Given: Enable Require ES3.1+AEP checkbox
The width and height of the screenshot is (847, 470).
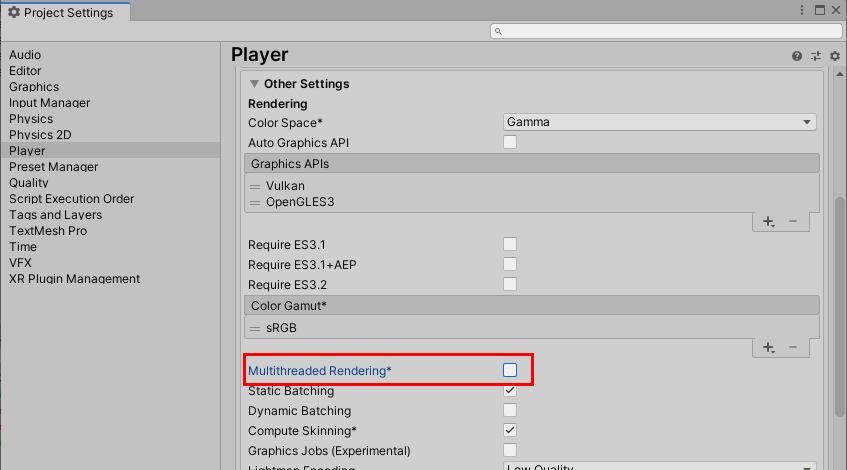Looking at the screenshot, I should 510,264.
